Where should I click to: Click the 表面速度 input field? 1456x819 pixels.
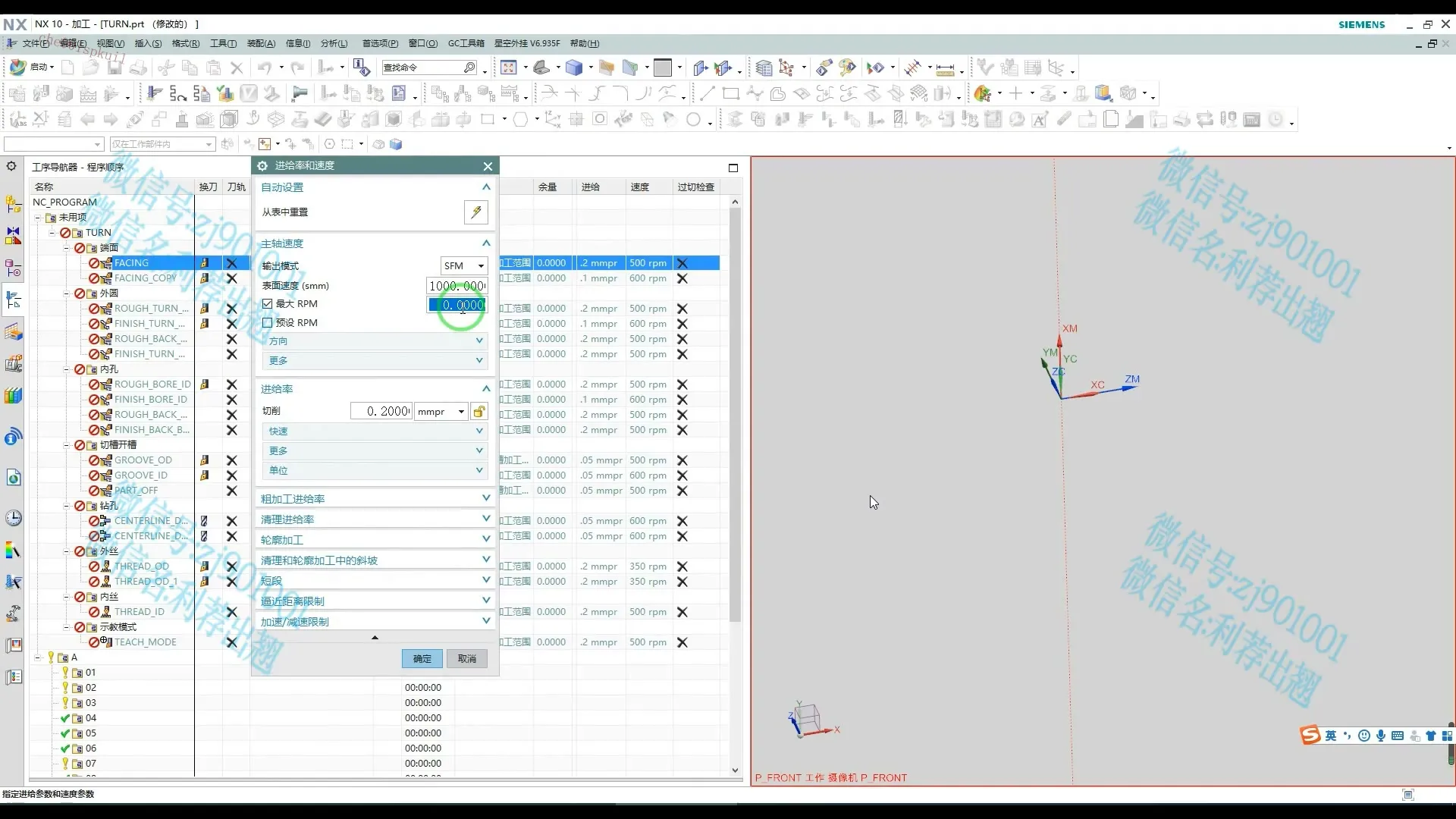(x=457, y=286)
